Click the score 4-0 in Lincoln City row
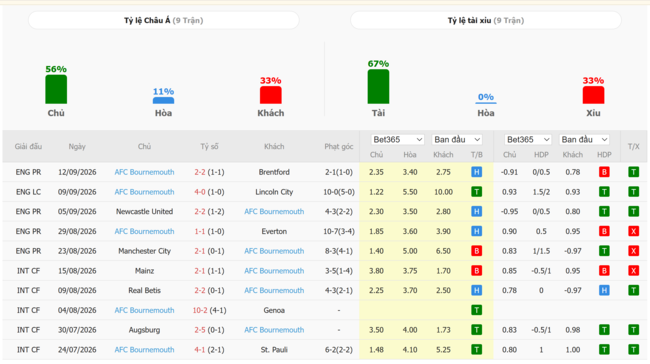This screenshot has width=650, height=364. pos(200,192)
